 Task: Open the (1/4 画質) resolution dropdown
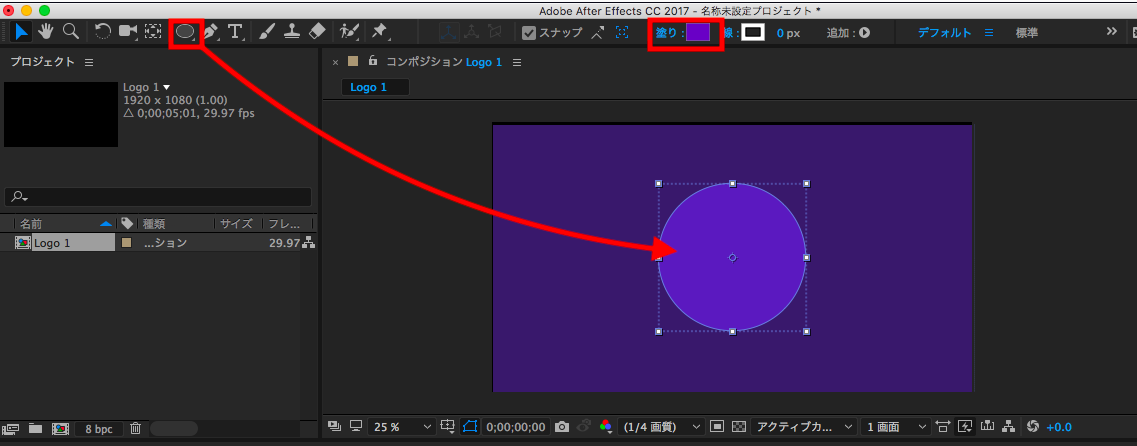click(x=662, y=427)
